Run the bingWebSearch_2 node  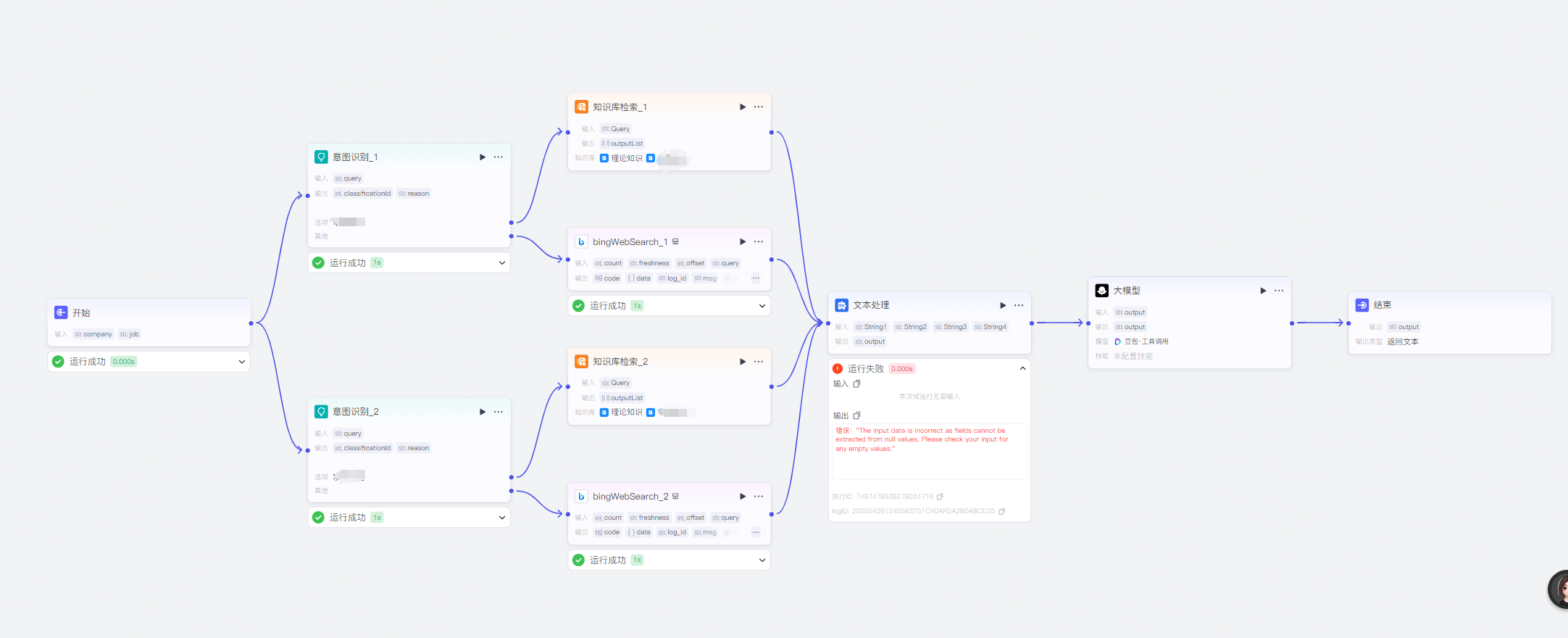tap(743, 497)
